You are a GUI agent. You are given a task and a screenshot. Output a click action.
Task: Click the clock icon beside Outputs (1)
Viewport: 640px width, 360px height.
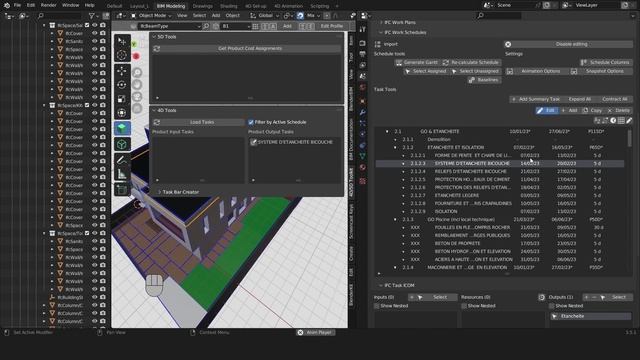tap(542, 297)
